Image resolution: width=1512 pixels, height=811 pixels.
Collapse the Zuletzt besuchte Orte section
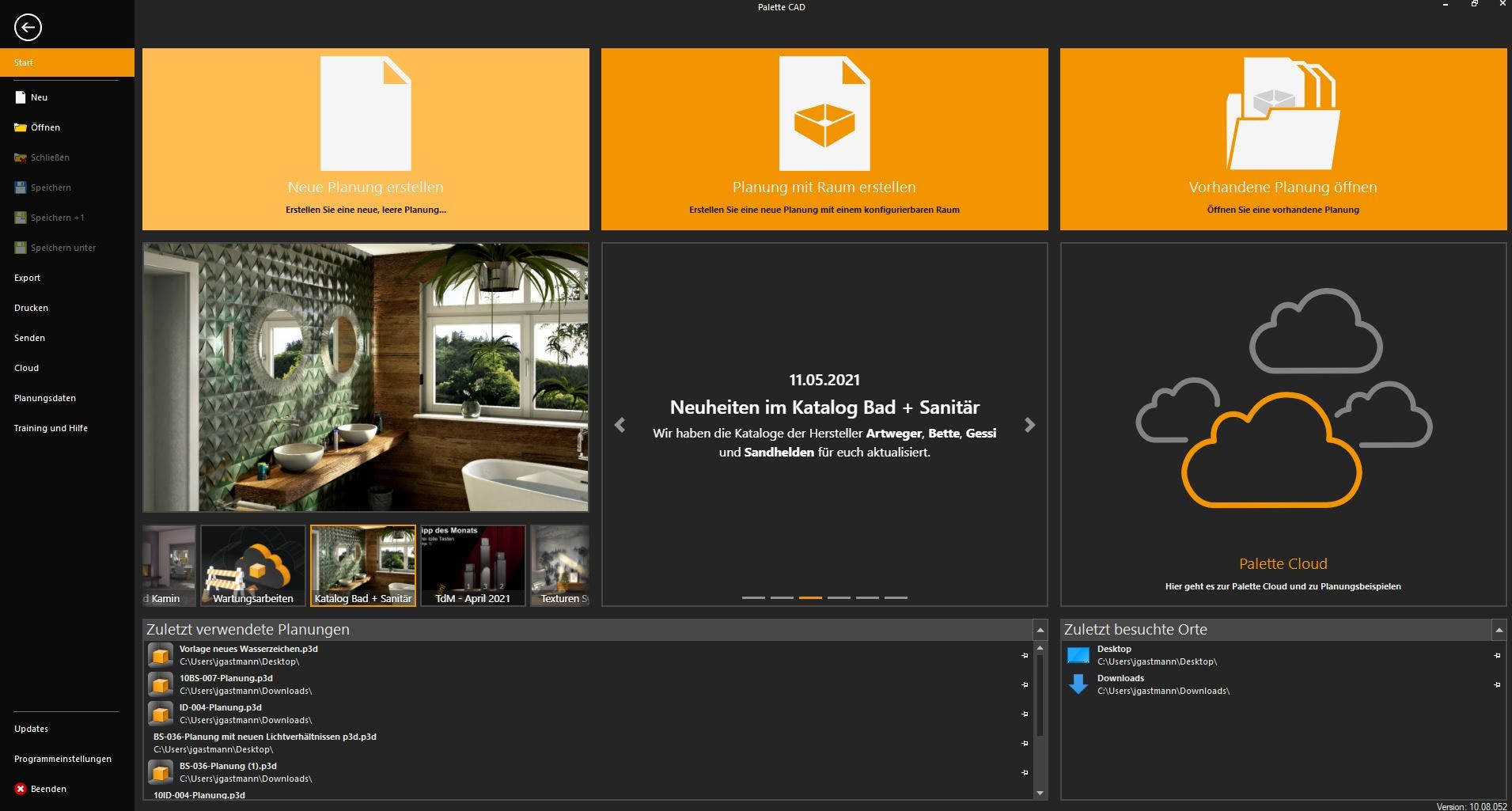1498,630
